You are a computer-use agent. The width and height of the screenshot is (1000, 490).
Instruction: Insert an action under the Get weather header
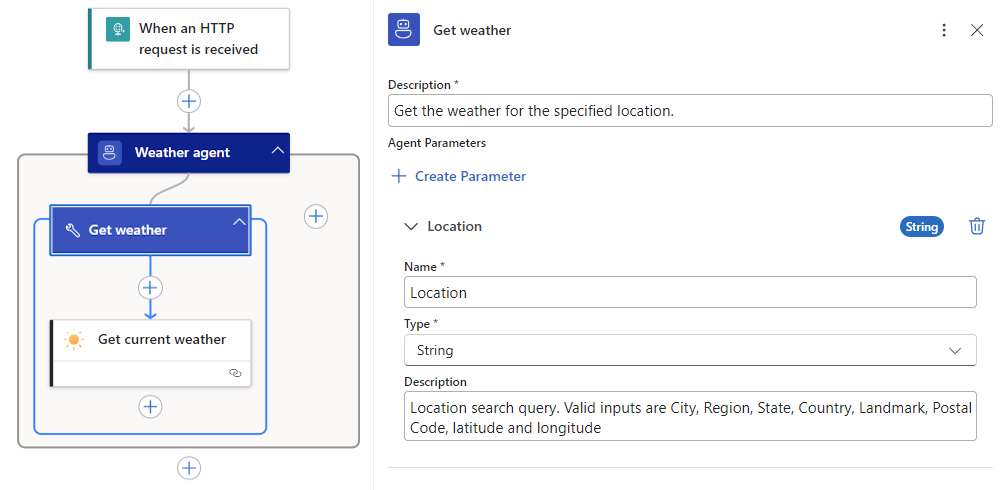pos(150,288)
